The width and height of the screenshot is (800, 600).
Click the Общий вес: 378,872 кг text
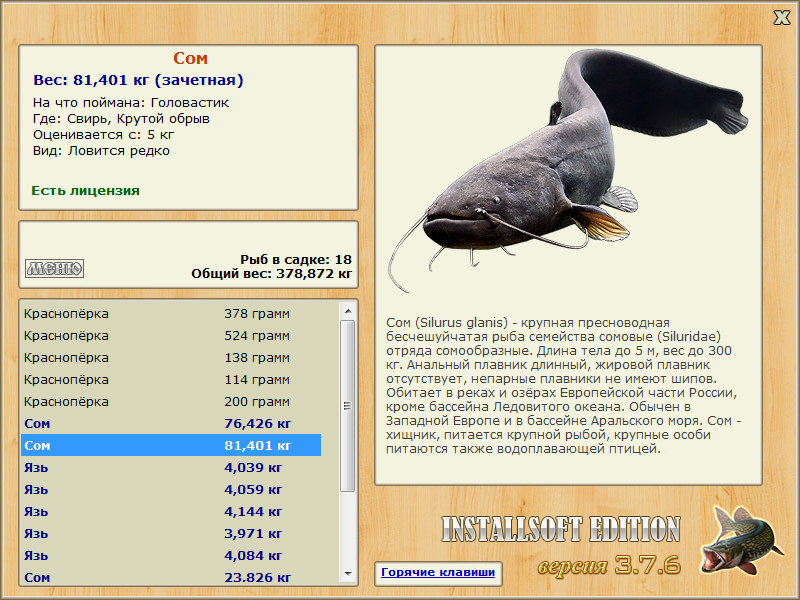[x=271, y=274]
